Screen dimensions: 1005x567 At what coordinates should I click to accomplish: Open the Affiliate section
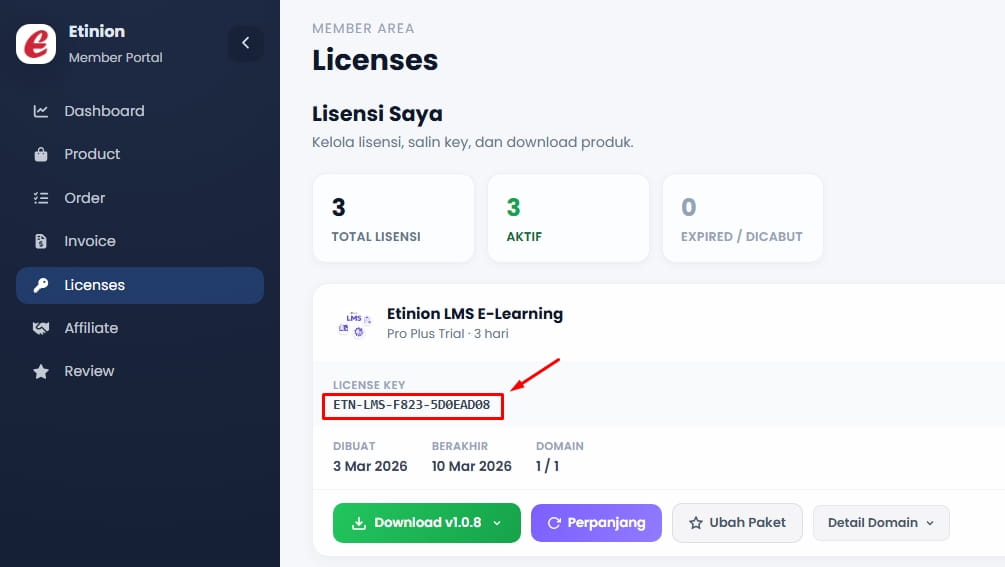(91, 328)
